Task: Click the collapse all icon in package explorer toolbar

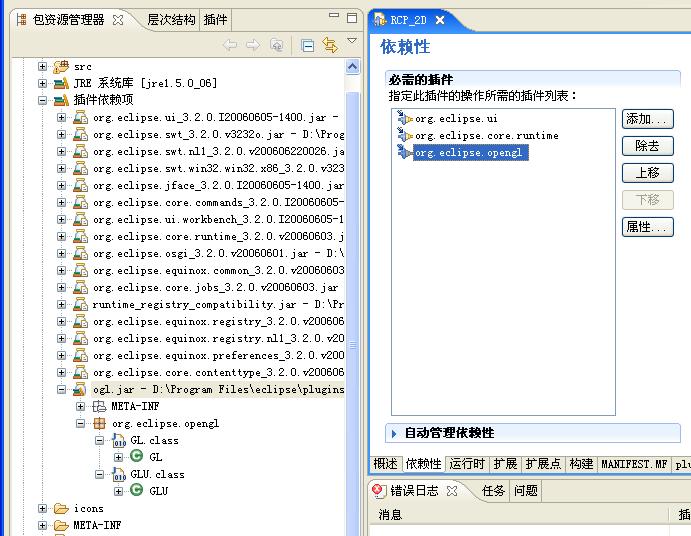Action: 307,45
